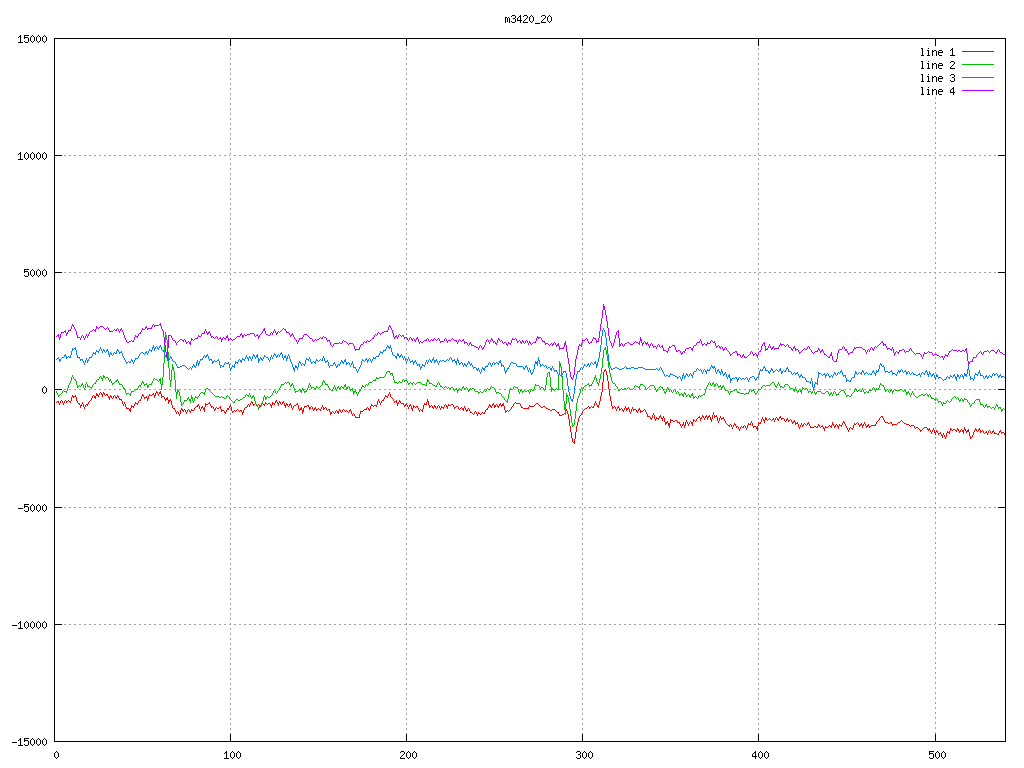Click the 300 x-axis tick label
Image resolution: width=1024 pixels, height=768 pixels.
(583, 756)
